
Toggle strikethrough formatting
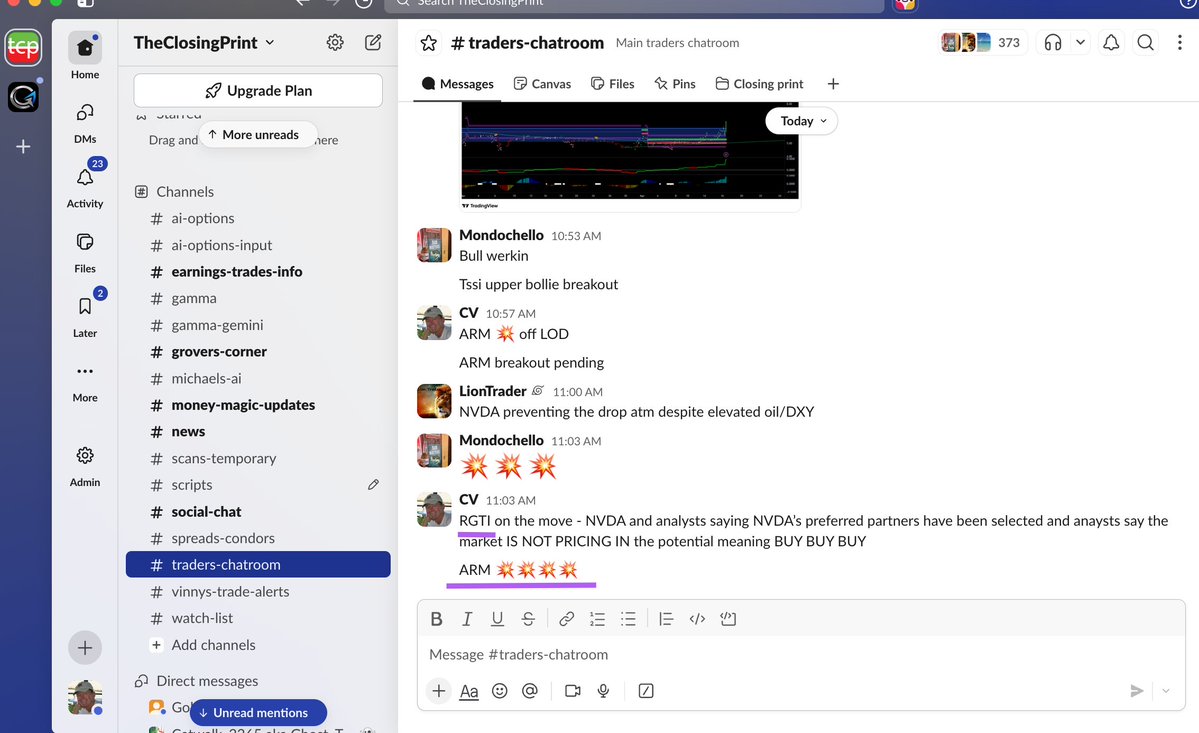pos(528,619)
